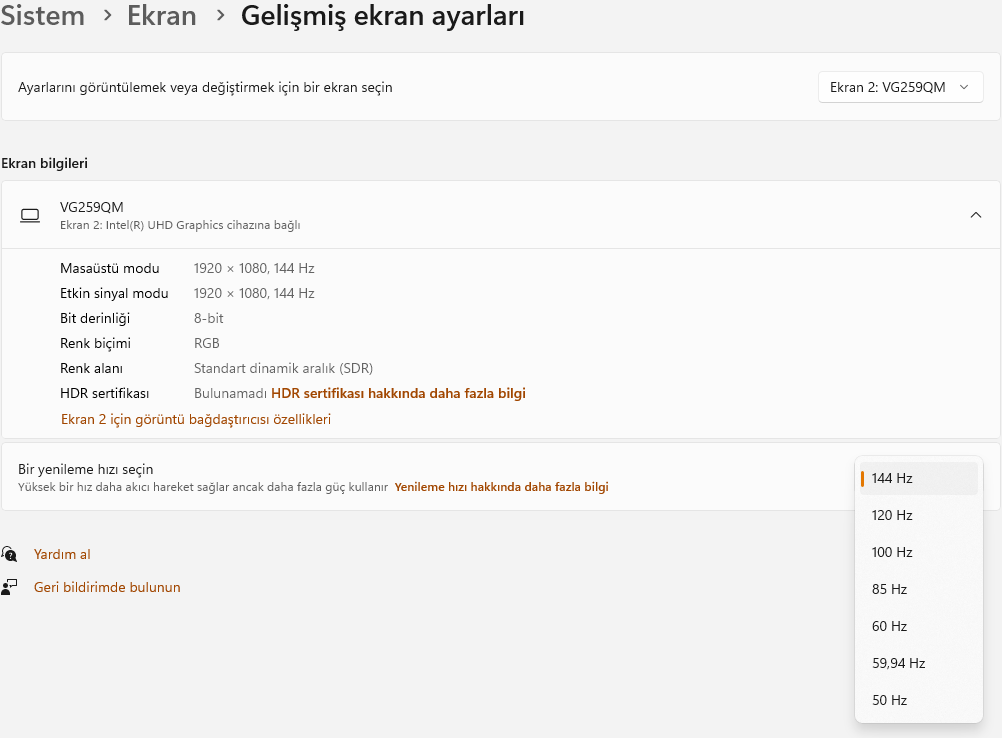Viewport: 1002px width, 738px height.
Task: Pick the 100 Hz option
Action: point(918,552)
